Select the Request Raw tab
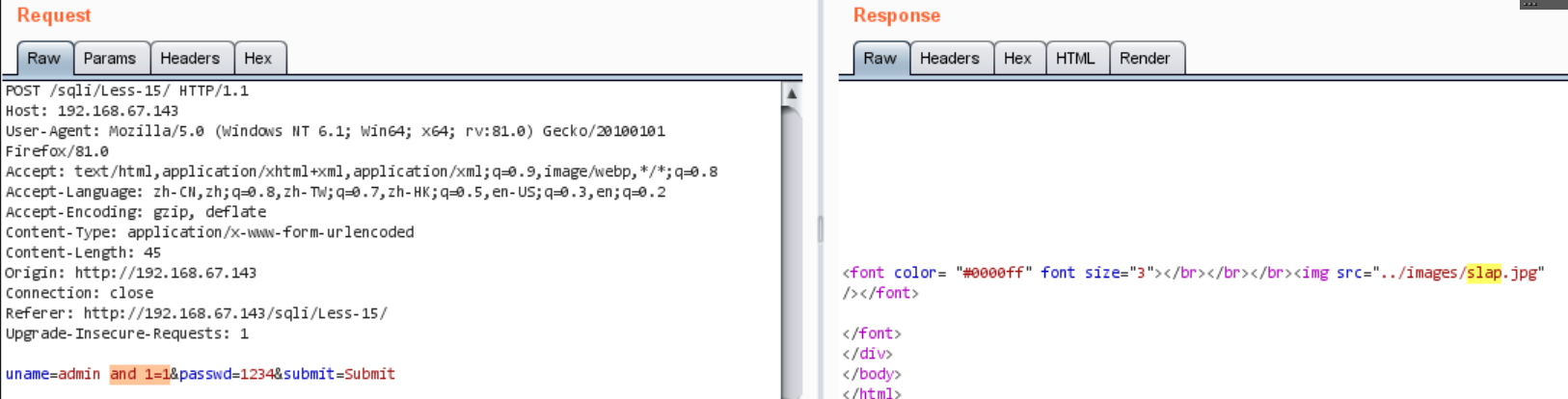Viewport: 1568px width, 399px height. 44,58
